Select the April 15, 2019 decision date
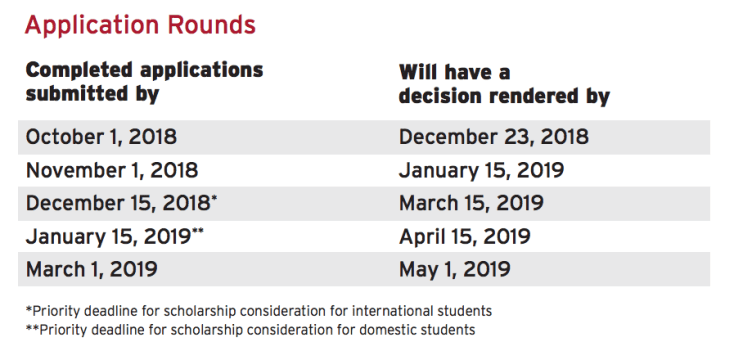The width and height of the screenshot is (743, 360). click(x=464, y=236)
